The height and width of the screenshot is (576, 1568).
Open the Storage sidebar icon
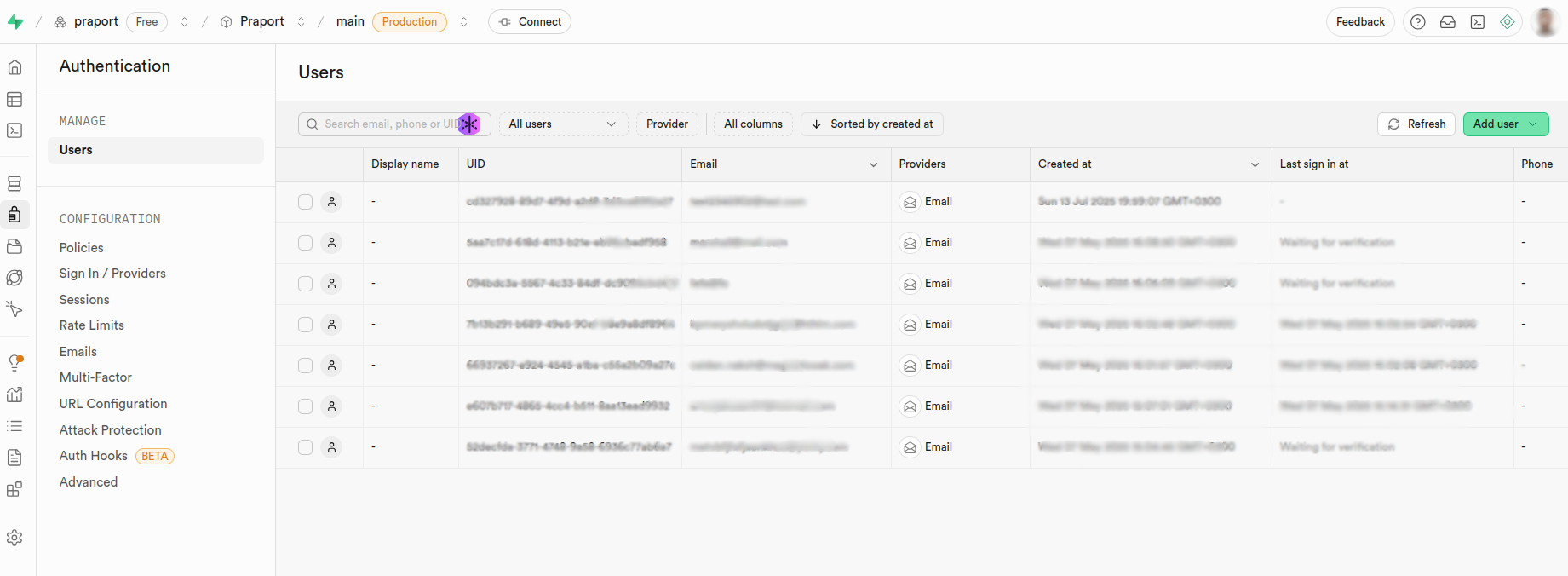click(x=14, y=246)
